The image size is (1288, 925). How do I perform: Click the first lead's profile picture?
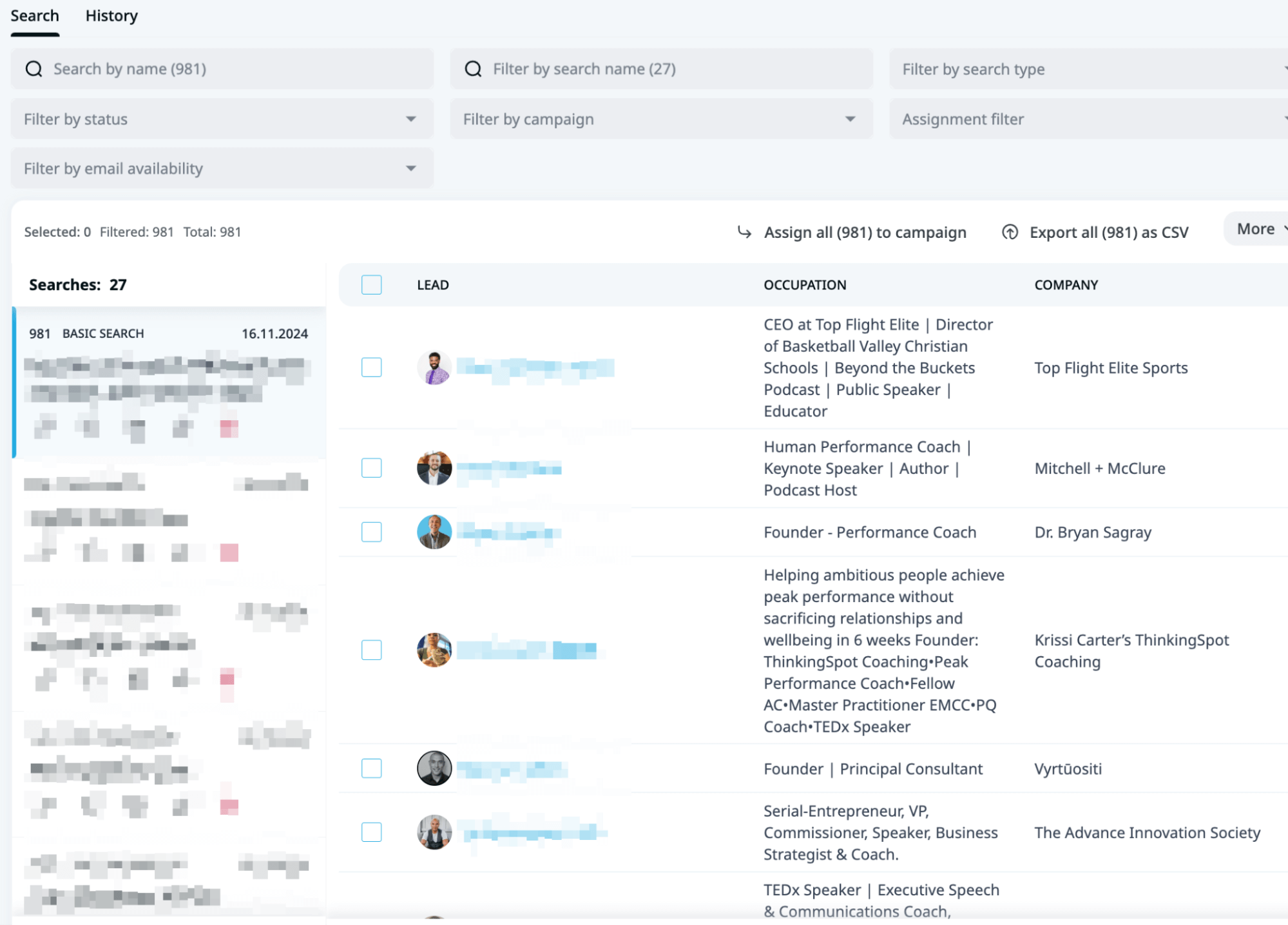(x=434, y=367)
